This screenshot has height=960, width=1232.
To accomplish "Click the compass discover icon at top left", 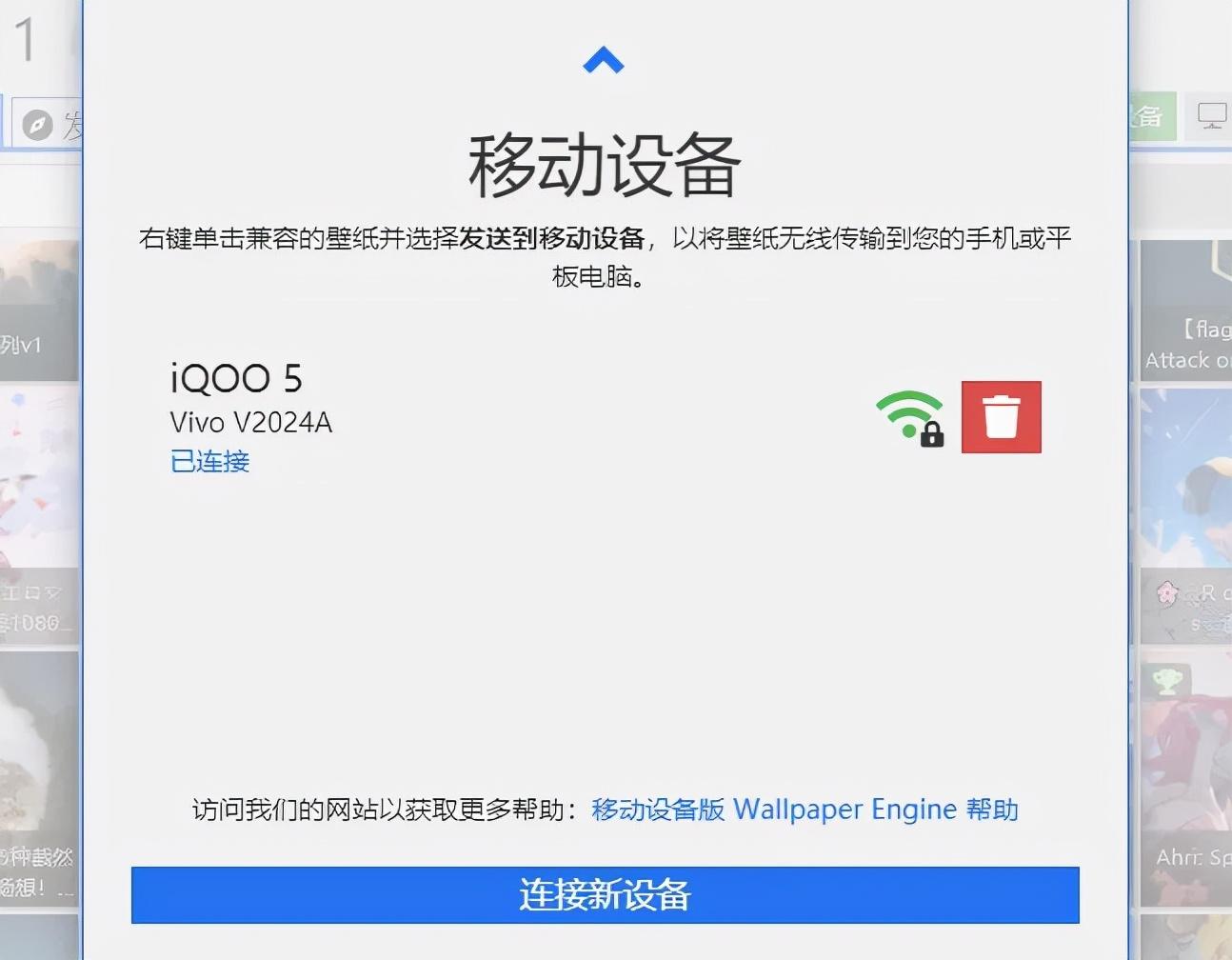I will click(37, 125).
